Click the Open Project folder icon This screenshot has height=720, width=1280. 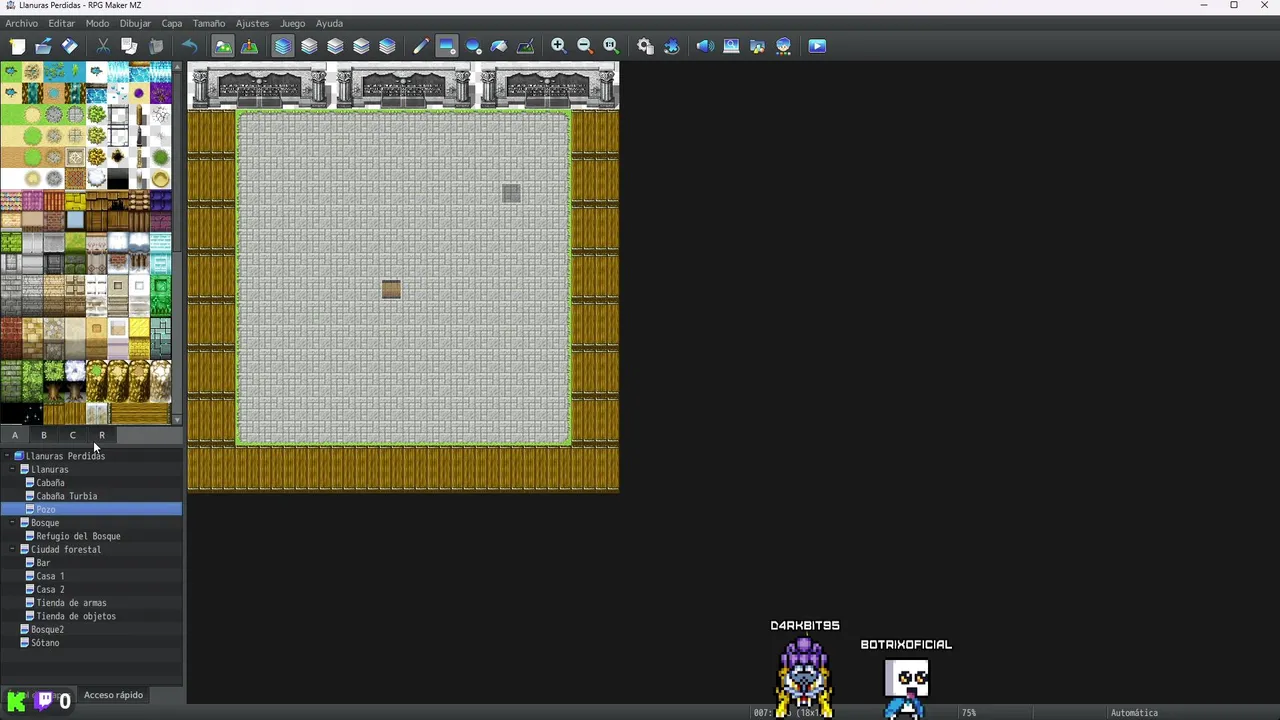tap(43, 46)
